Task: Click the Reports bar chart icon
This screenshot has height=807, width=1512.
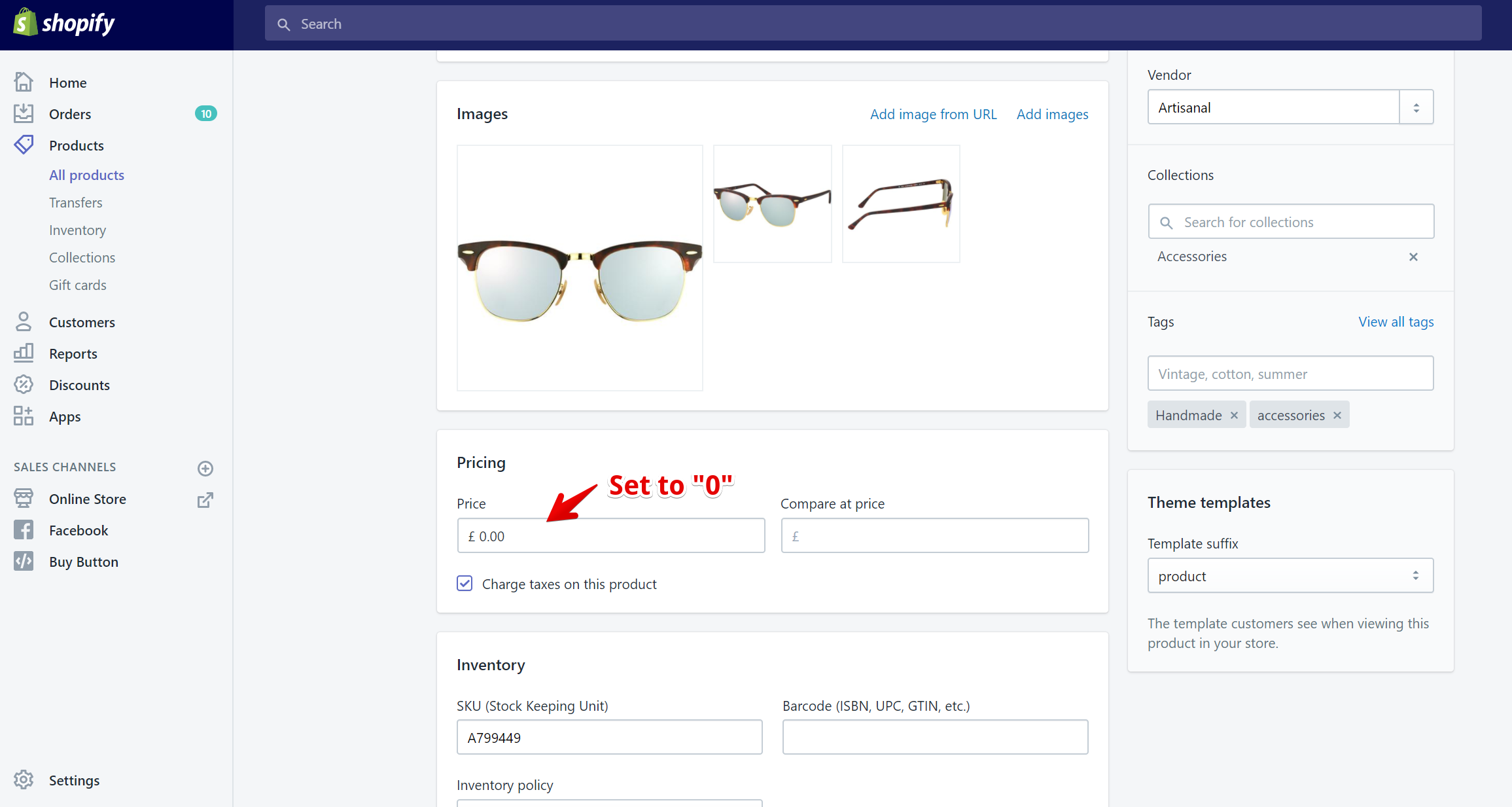Action: 24,353
